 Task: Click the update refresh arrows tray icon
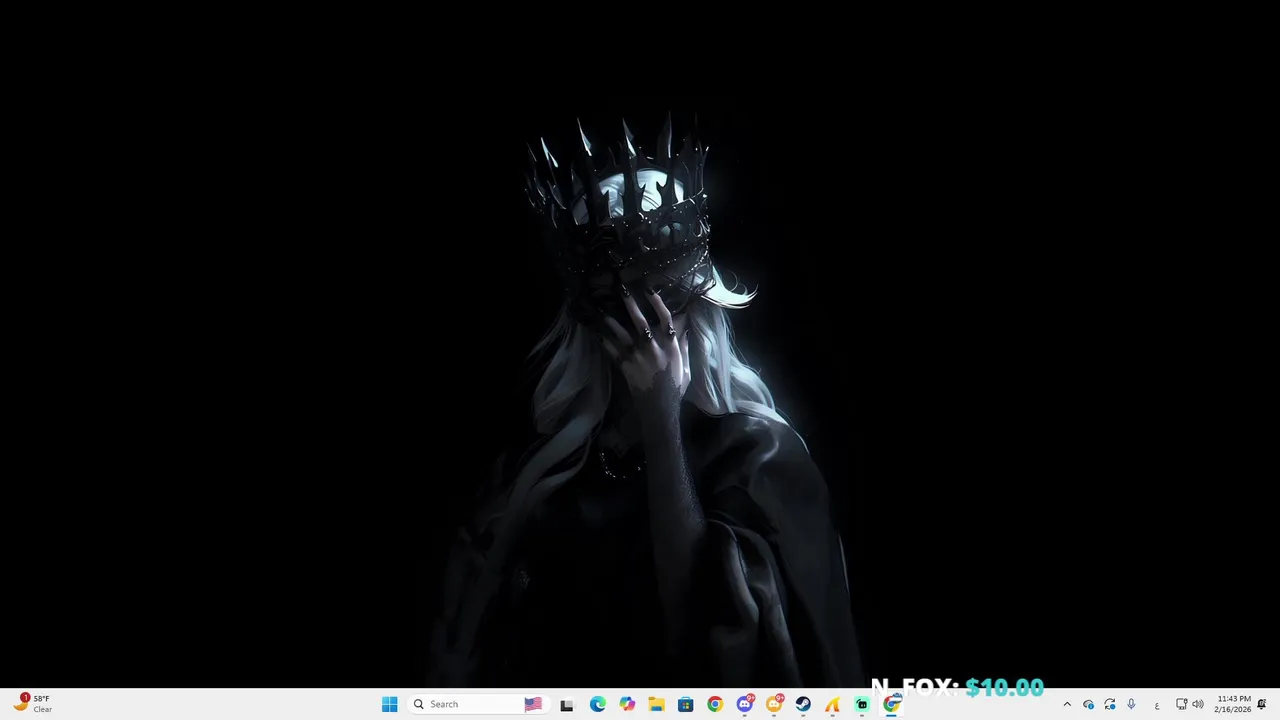pyautogui.click(x=1110, y=704)
